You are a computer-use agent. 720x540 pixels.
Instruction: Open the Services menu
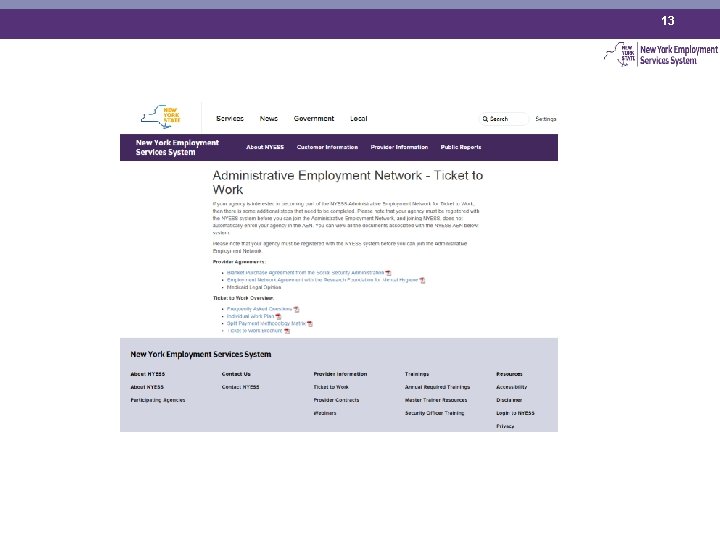click(230, 118)
